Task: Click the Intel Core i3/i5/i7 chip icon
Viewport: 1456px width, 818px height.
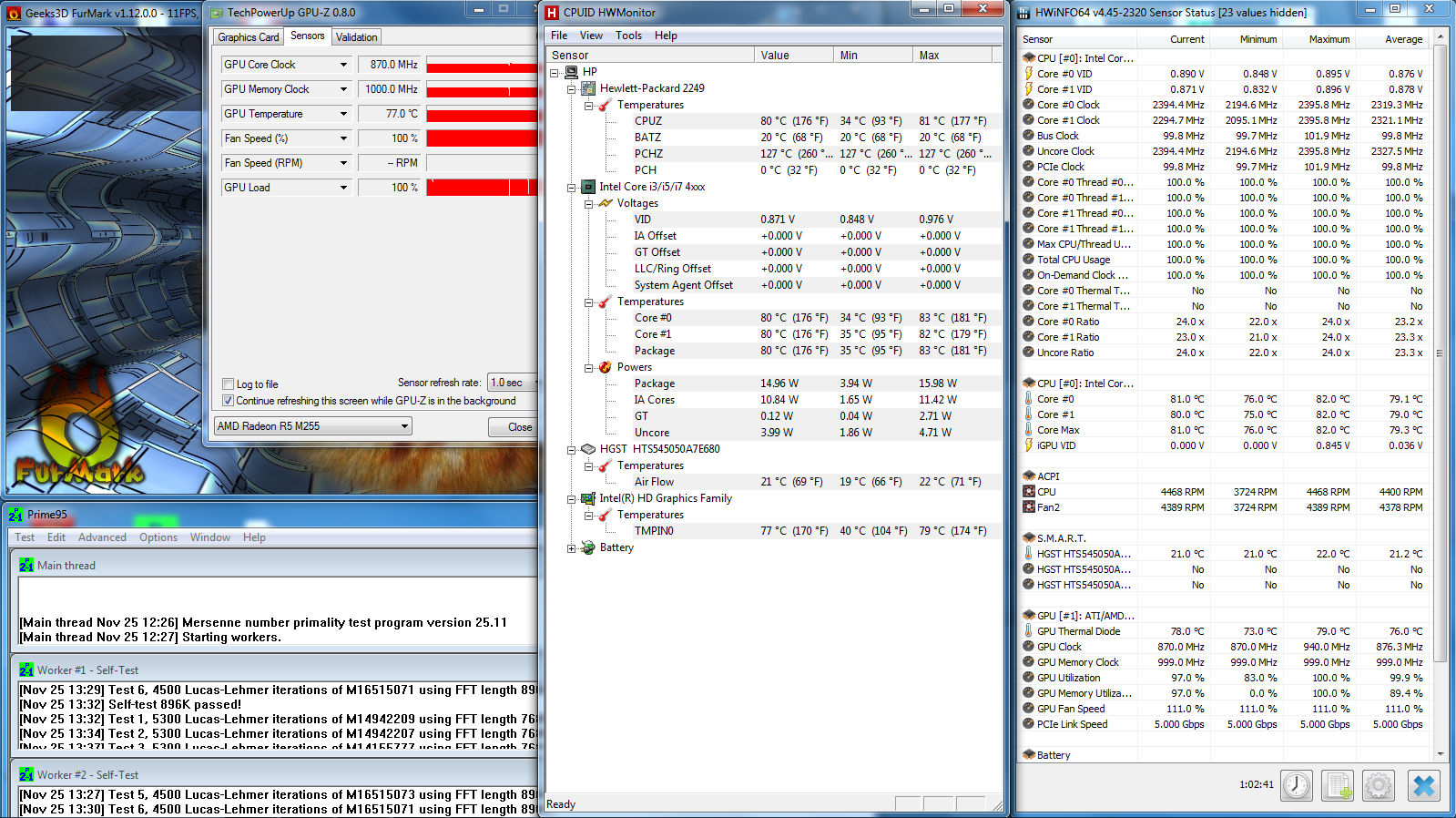Action: [x=588, y=187]
